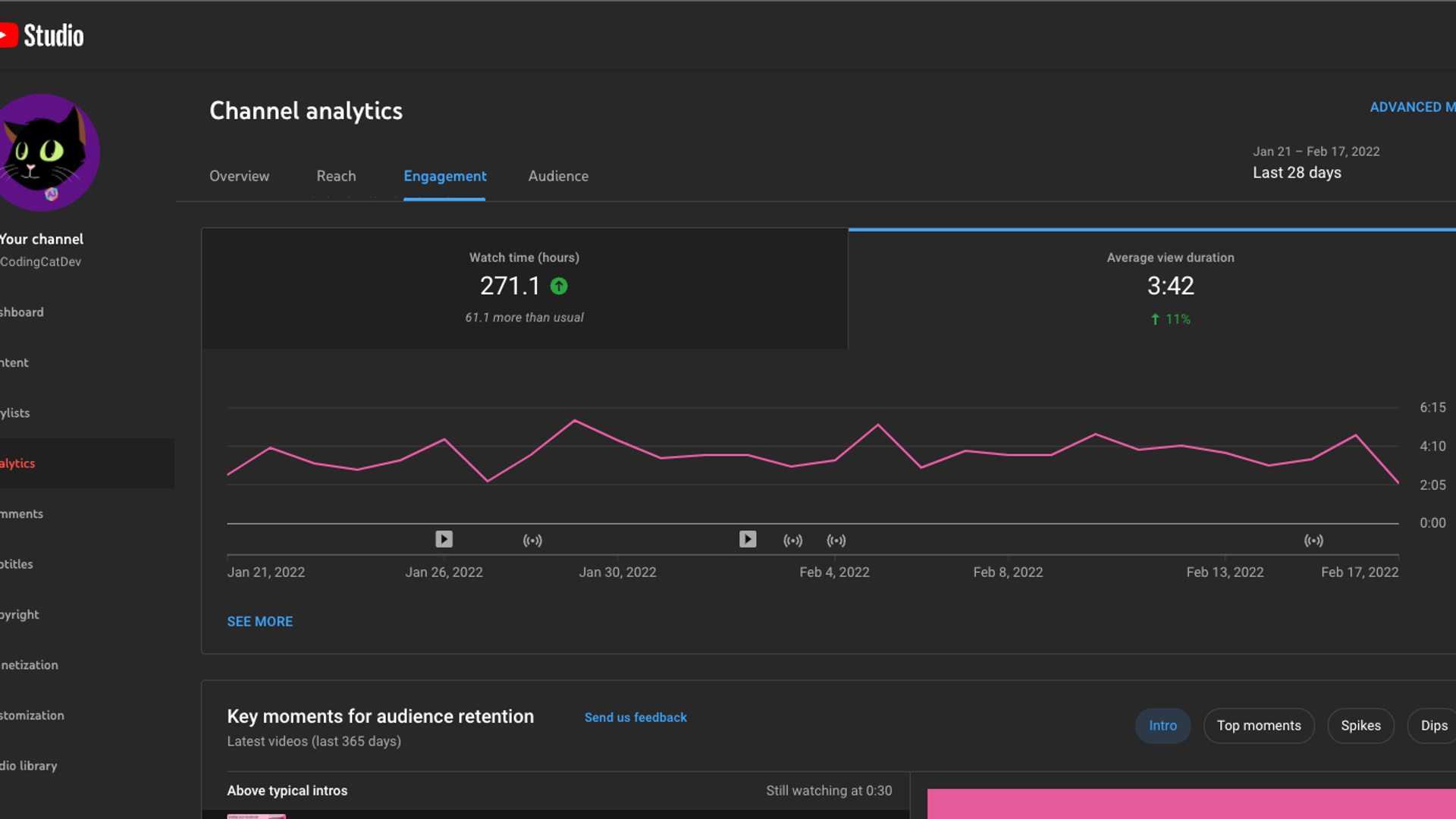Open Advanced Mode link at top right
This screenshot has width=1456, height=819.
coord(1411,107)
